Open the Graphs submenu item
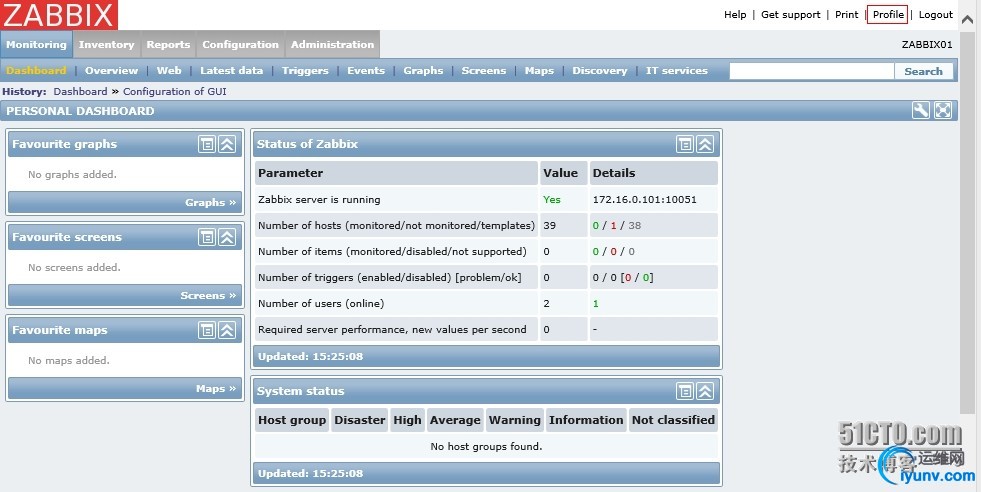The height and width of the screenshot is (492, 981). tap(423, 71)
